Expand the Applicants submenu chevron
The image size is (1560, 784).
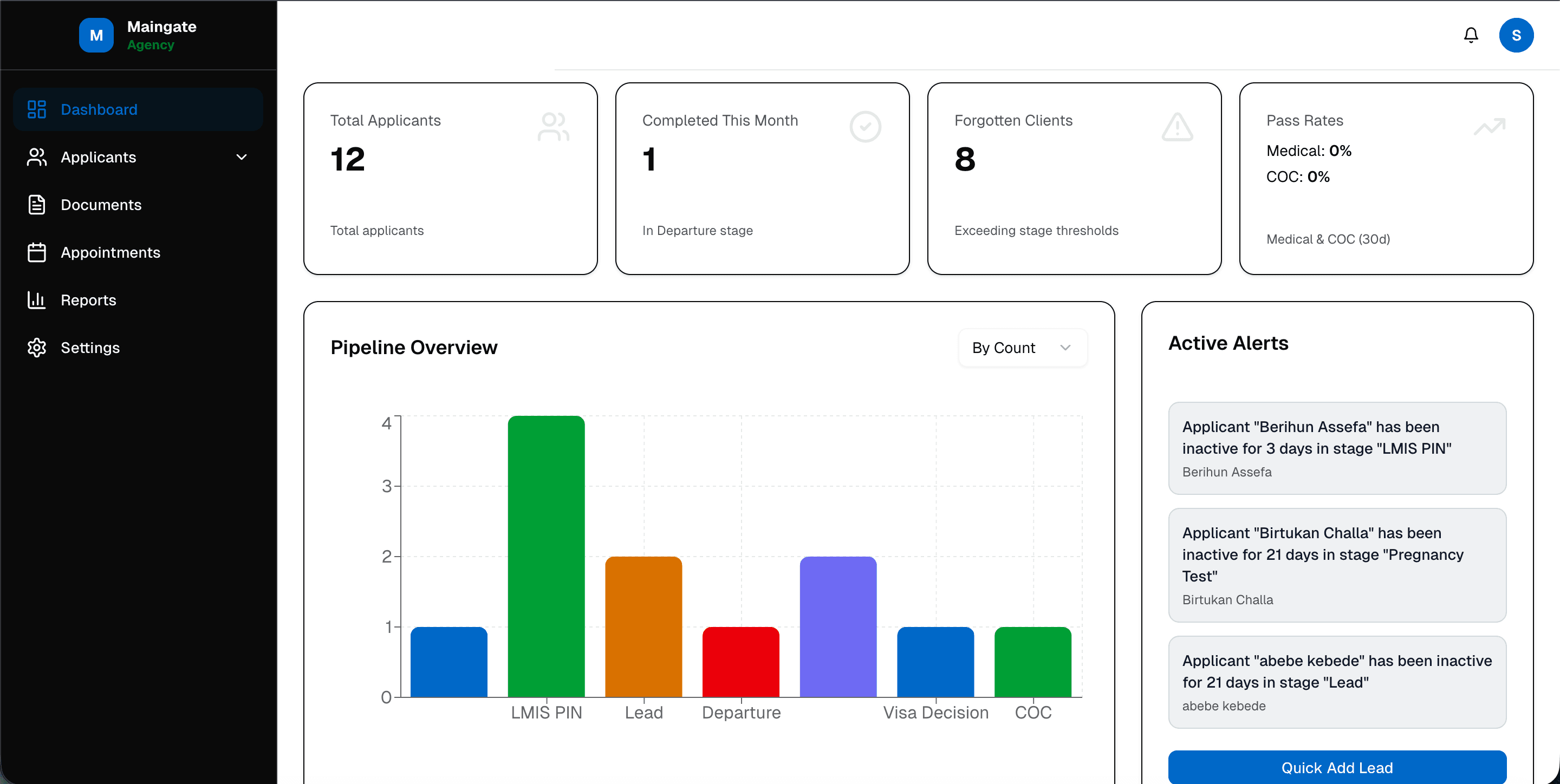[242, 158]
